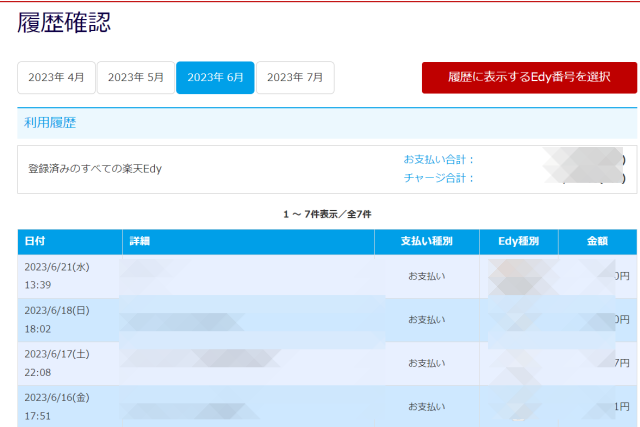Click the 履歴確認 page heading

64,24
